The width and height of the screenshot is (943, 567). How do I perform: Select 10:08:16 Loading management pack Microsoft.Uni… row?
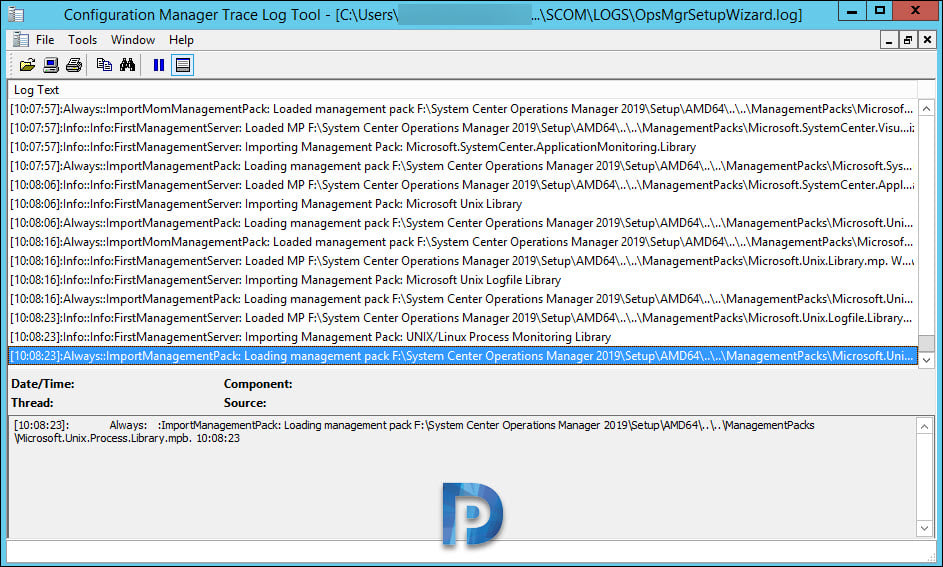462,299
